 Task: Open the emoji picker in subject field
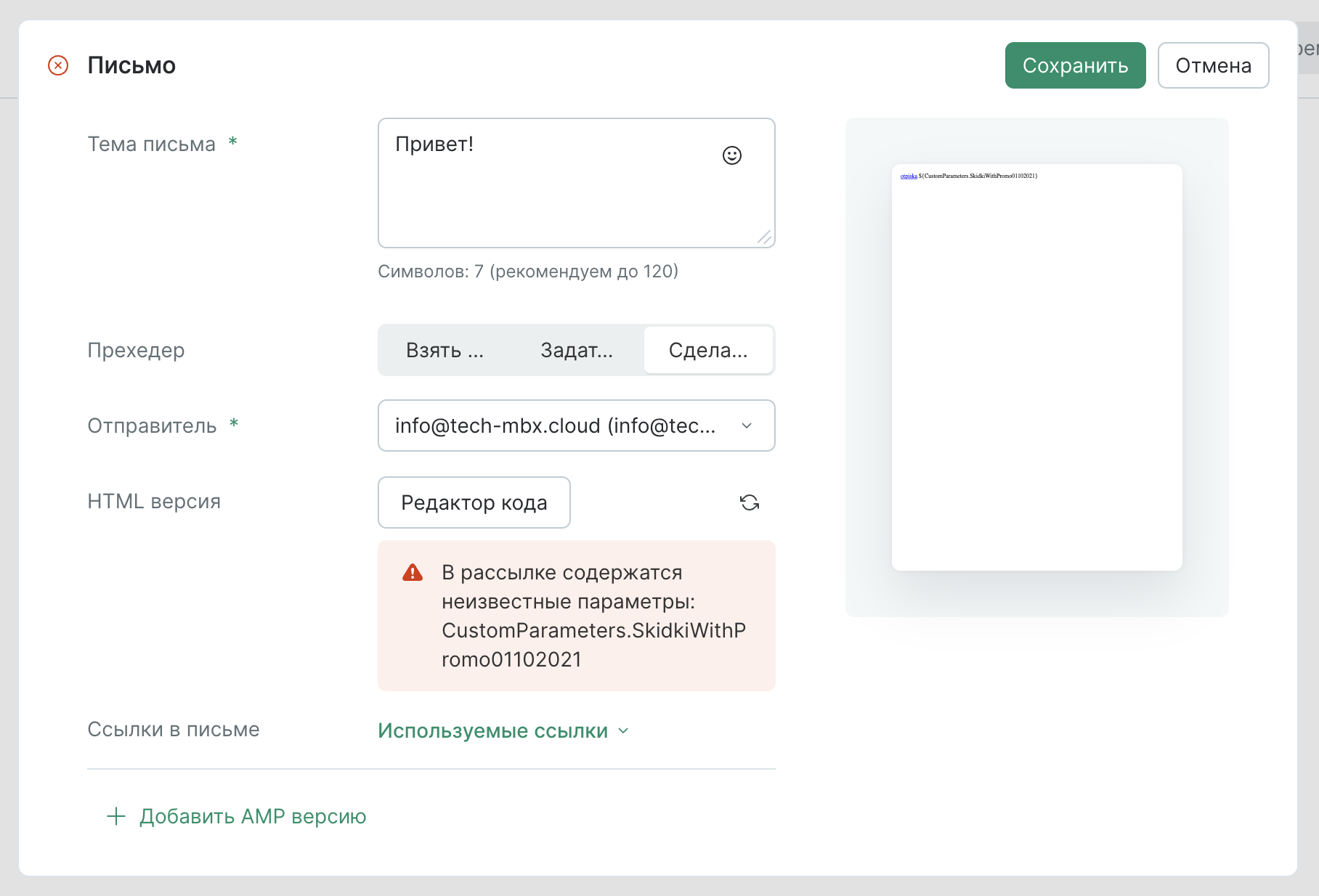732,155
